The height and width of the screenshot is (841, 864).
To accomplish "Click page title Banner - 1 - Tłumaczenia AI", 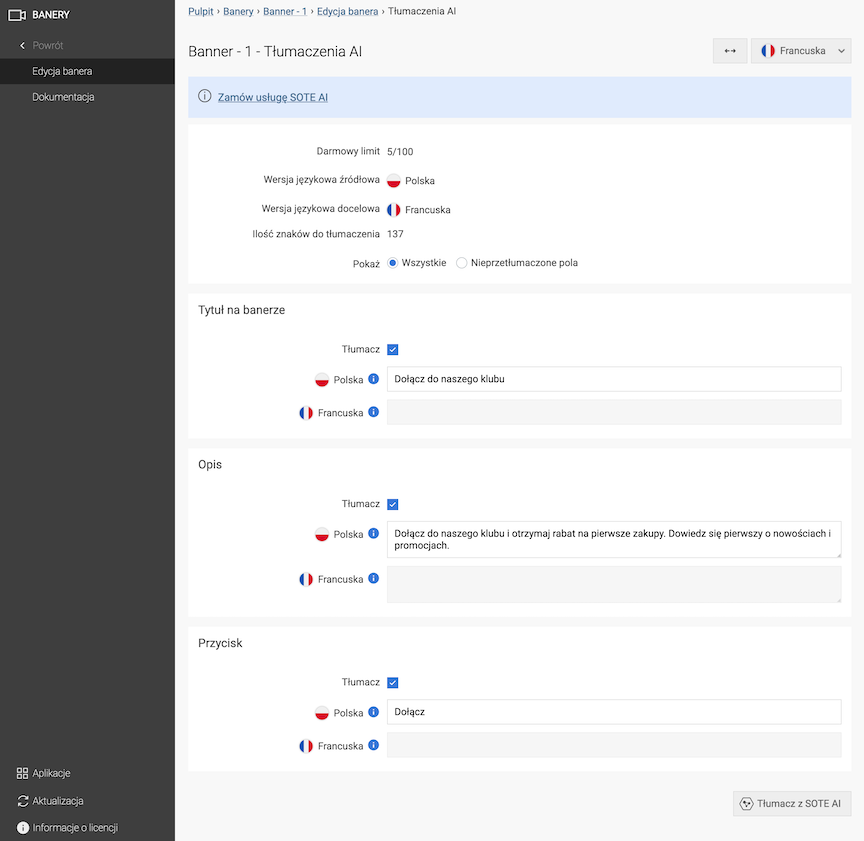I will point(275,51).
